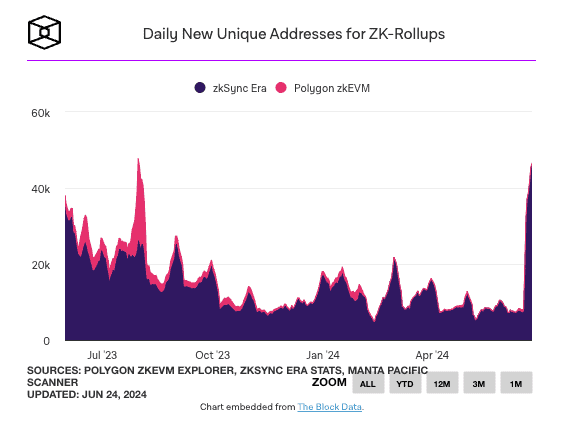Set chart zoom to ALL
This screenshot has height=432, width=565.
point(368,384)
